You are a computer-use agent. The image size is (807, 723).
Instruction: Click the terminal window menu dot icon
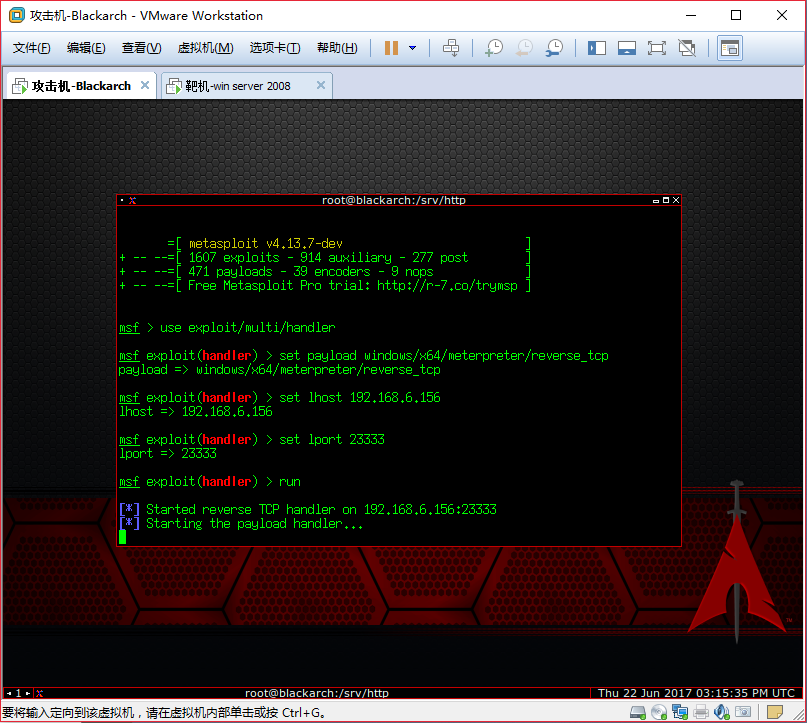coord(122,200)
